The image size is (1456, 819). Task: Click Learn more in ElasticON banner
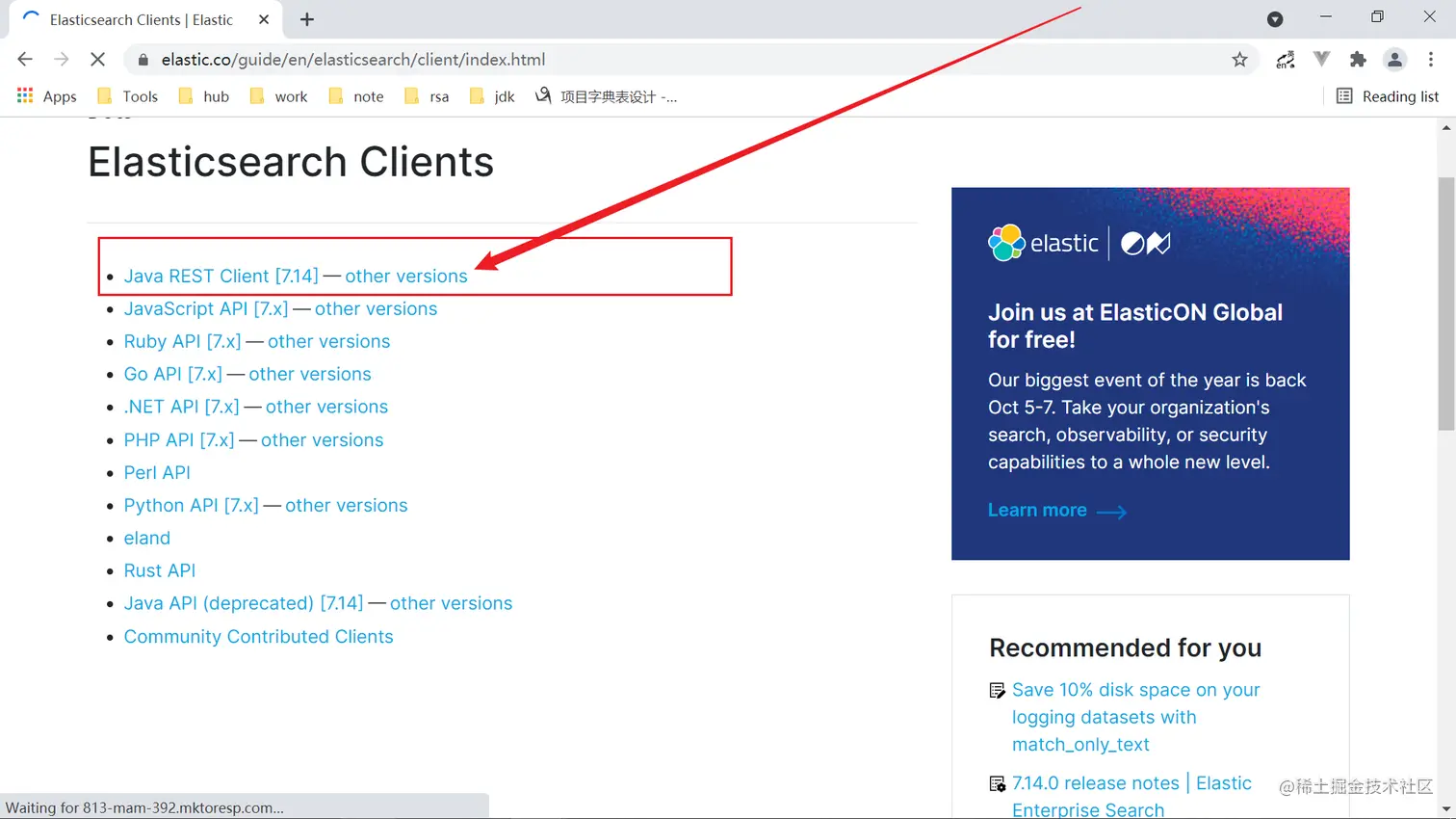(1056, 511)
